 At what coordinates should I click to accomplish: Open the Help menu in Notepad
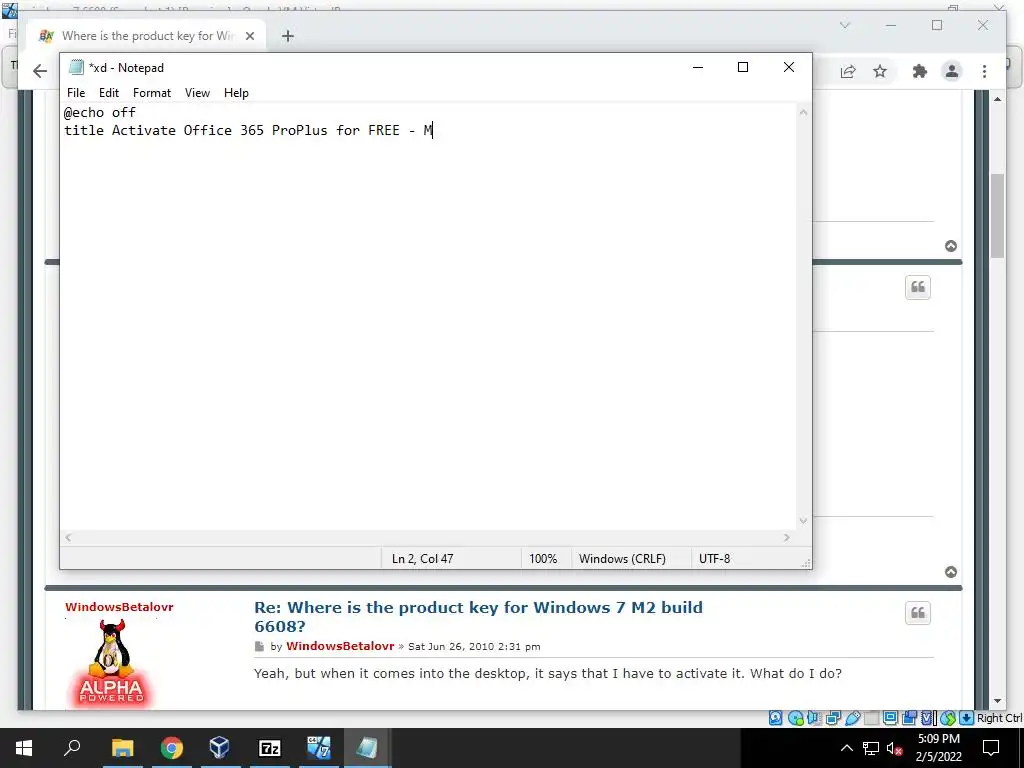coord(236,93)
